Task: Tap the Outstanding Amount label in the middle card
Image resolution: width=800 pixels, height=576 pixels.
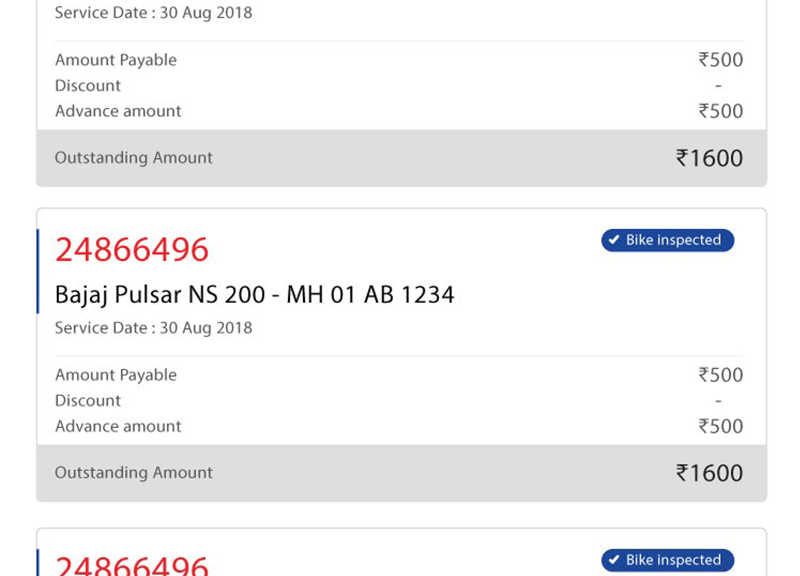Action: (x=134, y=473)
